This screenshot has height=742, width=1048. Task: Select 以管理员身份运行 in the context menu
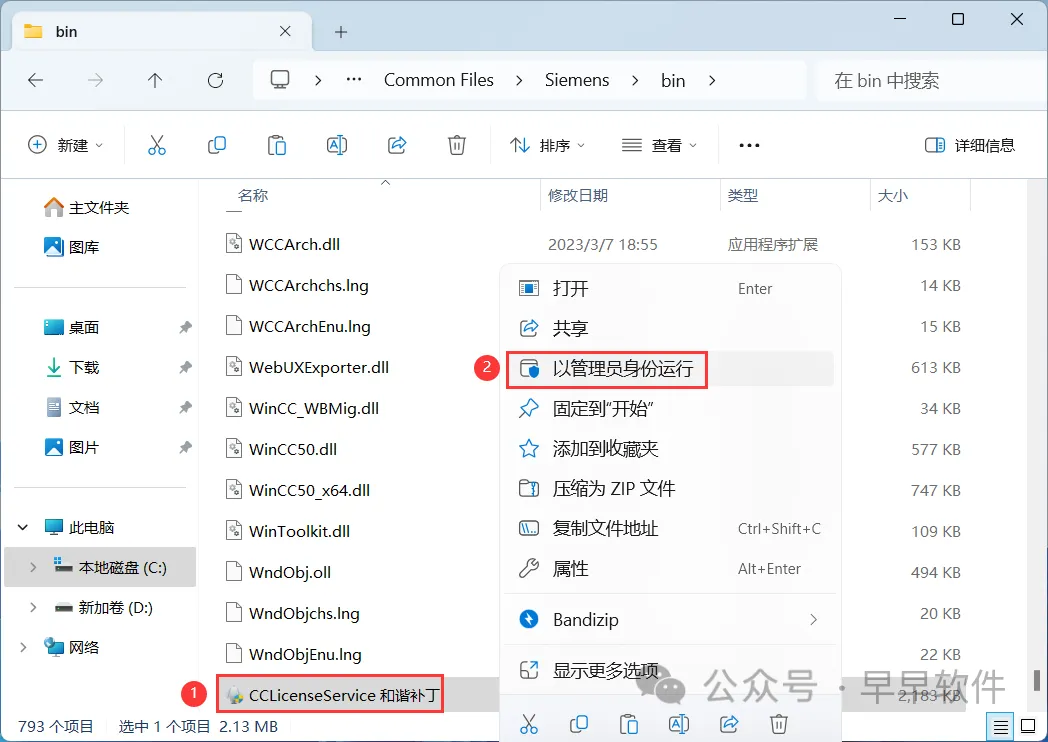[670, 368]
